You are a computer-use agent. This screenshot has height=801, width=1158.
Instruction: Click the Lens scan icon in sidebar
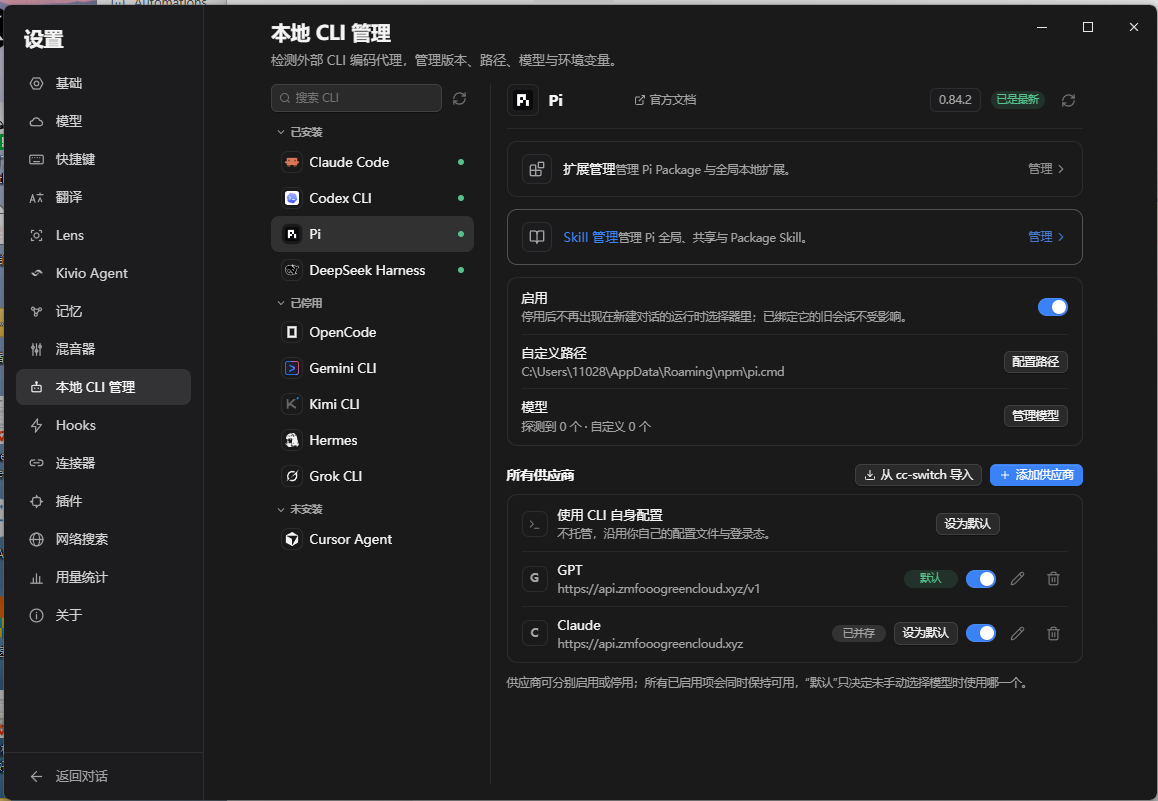coord(36,236)
